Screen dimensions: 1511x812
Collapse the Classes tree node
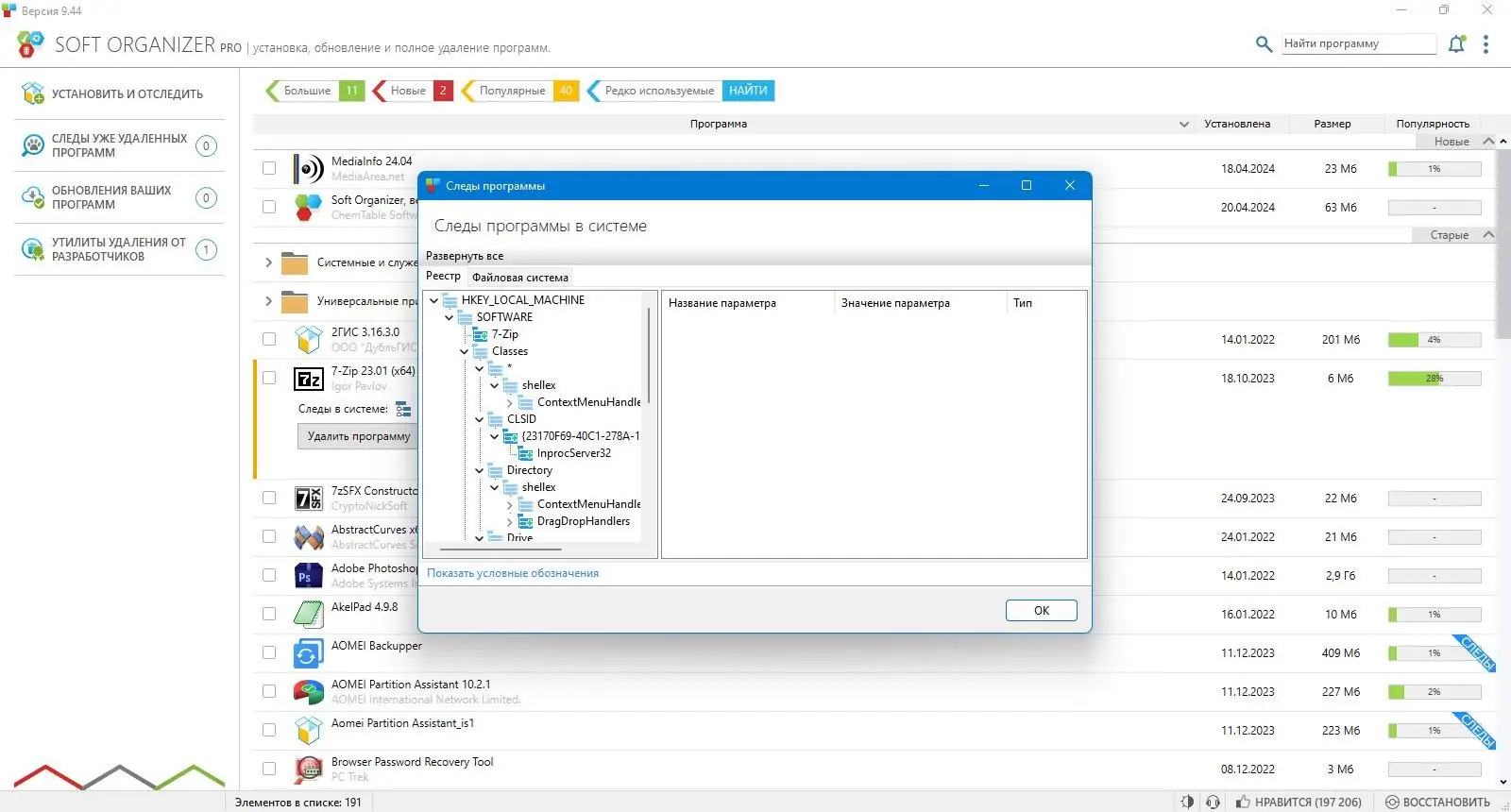coord(464,351)
